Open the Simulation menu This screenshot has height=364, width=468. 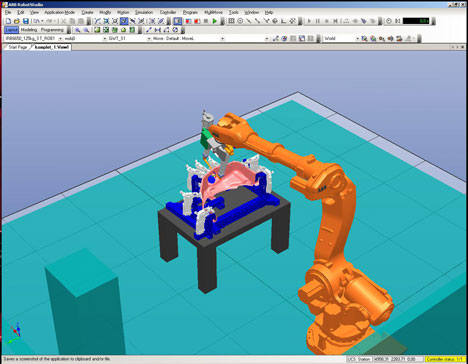(144, 12)
